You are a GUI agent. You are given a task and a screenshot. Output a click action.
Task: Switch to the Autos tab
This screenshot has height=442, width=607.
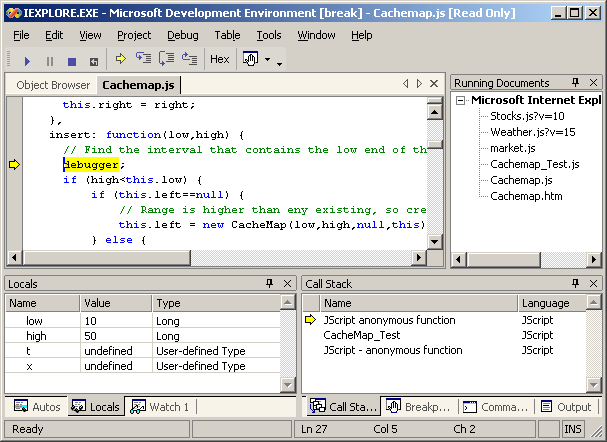37,407
